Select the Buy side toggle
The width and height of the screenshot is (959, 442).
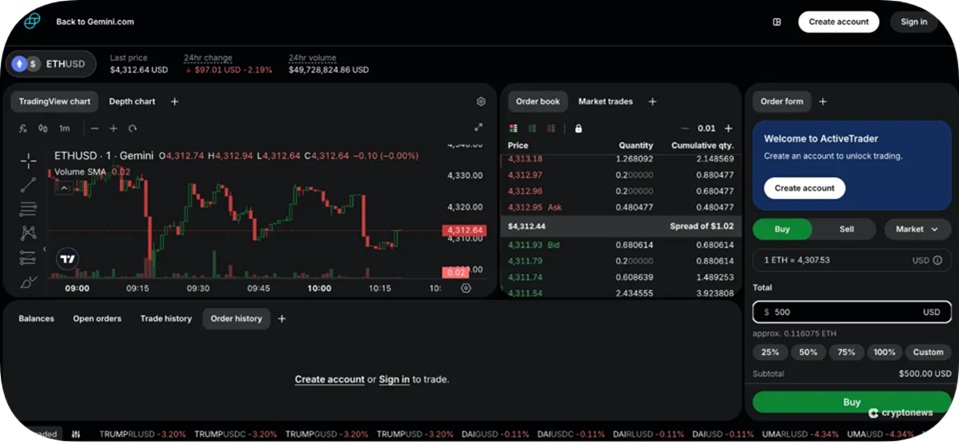click(x=782, y=229)
